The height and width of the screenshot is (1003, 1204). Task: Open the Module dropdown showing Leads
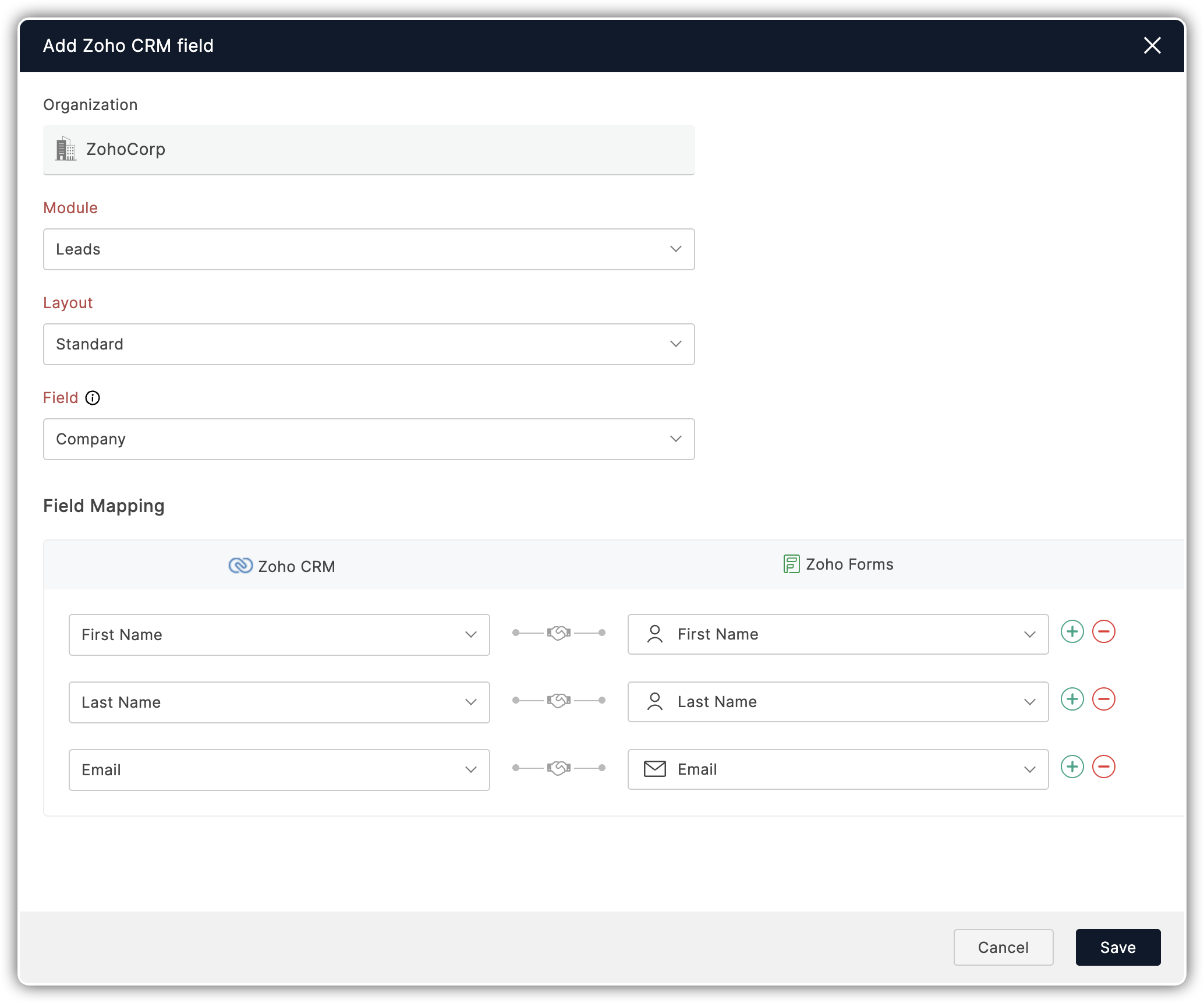point(369,249)
